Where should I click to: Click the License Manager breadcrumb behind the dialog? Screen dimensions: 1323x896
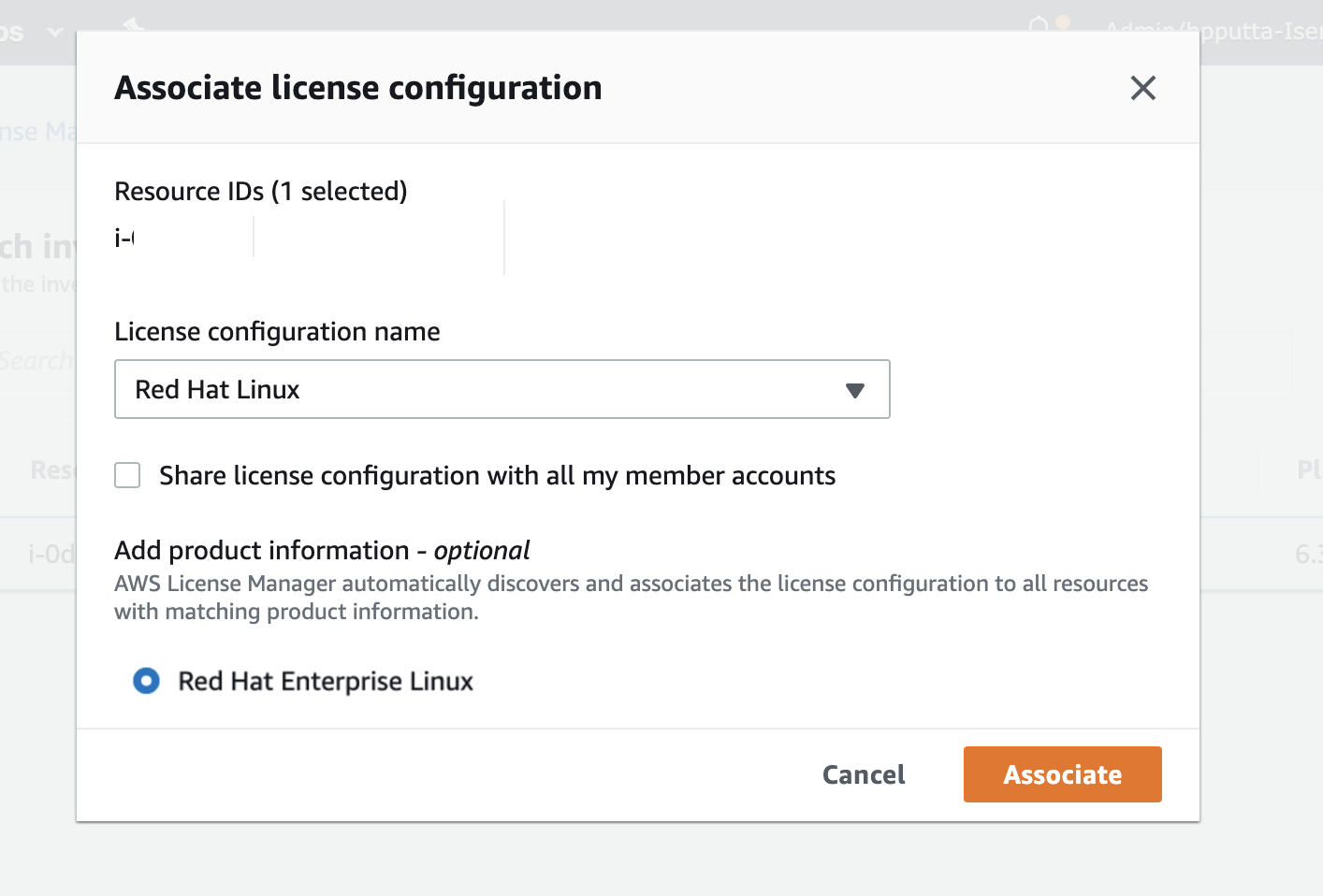coord(37,131)
